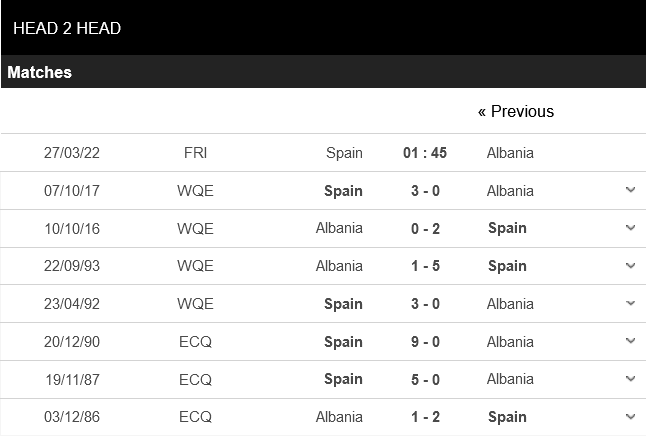Image resolution: width=646 pixels, height=438 pixels.
Task: Expand the 23/04/92 Spain 3-0 Albania row
Action: tap(630, 303)
